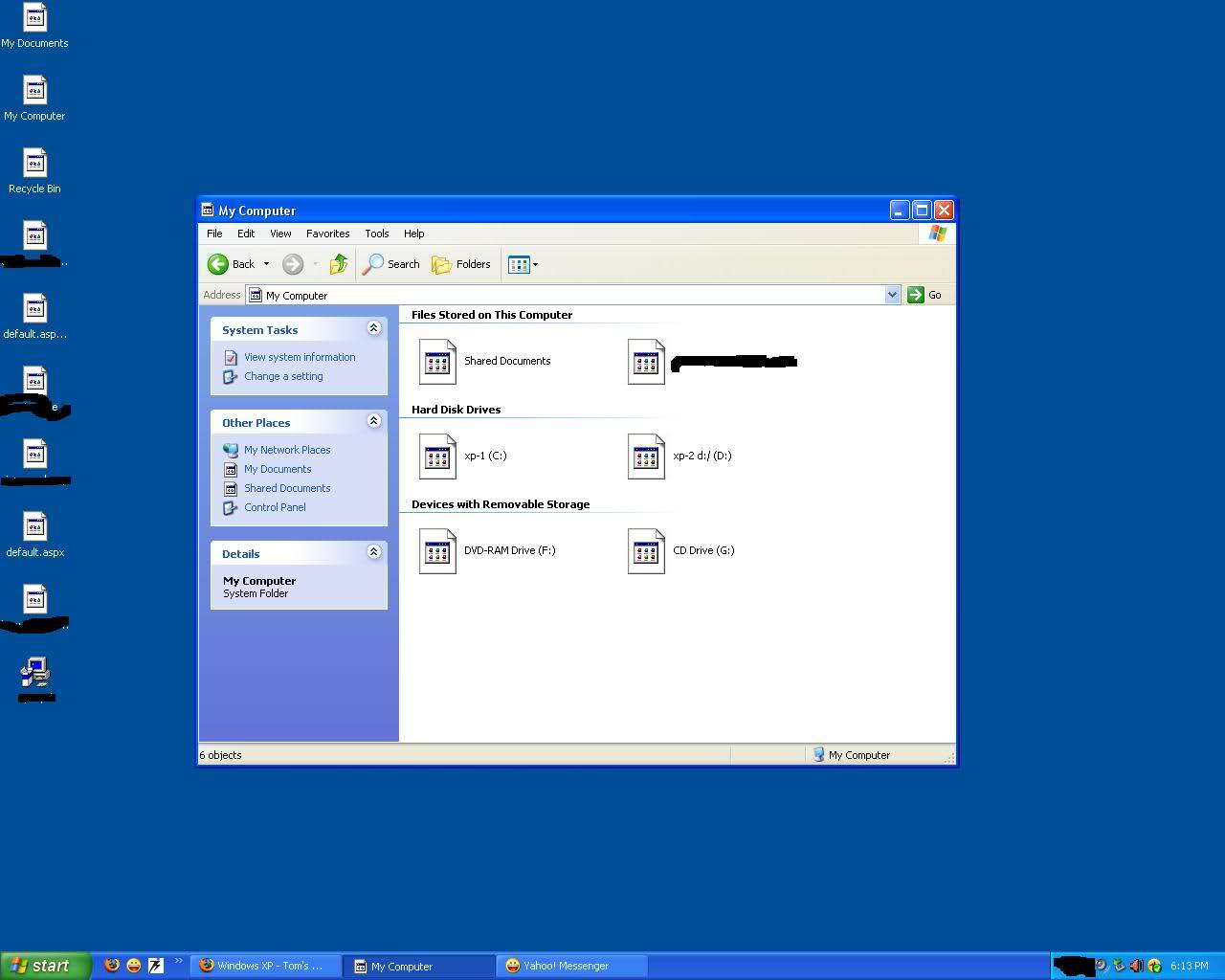This screenshot has height=980, width=1225.
Task: Open the View menu
Action: (x=280, y=234)
